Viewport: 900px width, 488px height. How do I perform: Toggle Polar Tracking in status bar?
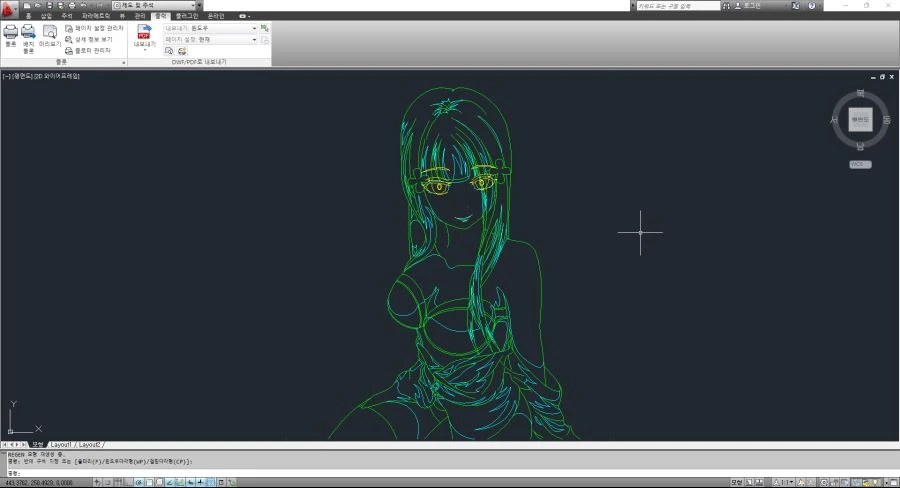[139, 483]
